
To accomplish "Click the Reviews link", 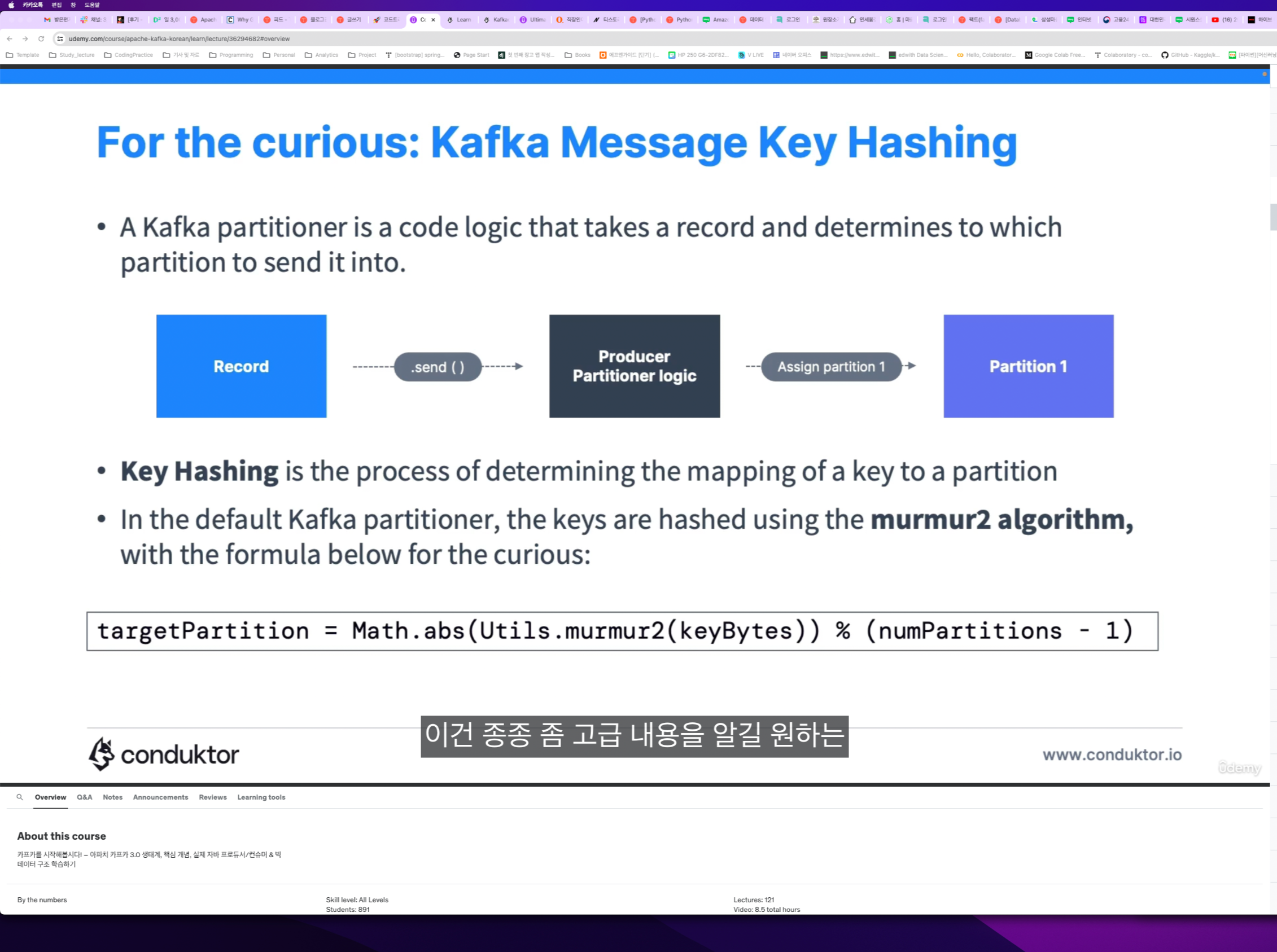I will click(212, 797).
